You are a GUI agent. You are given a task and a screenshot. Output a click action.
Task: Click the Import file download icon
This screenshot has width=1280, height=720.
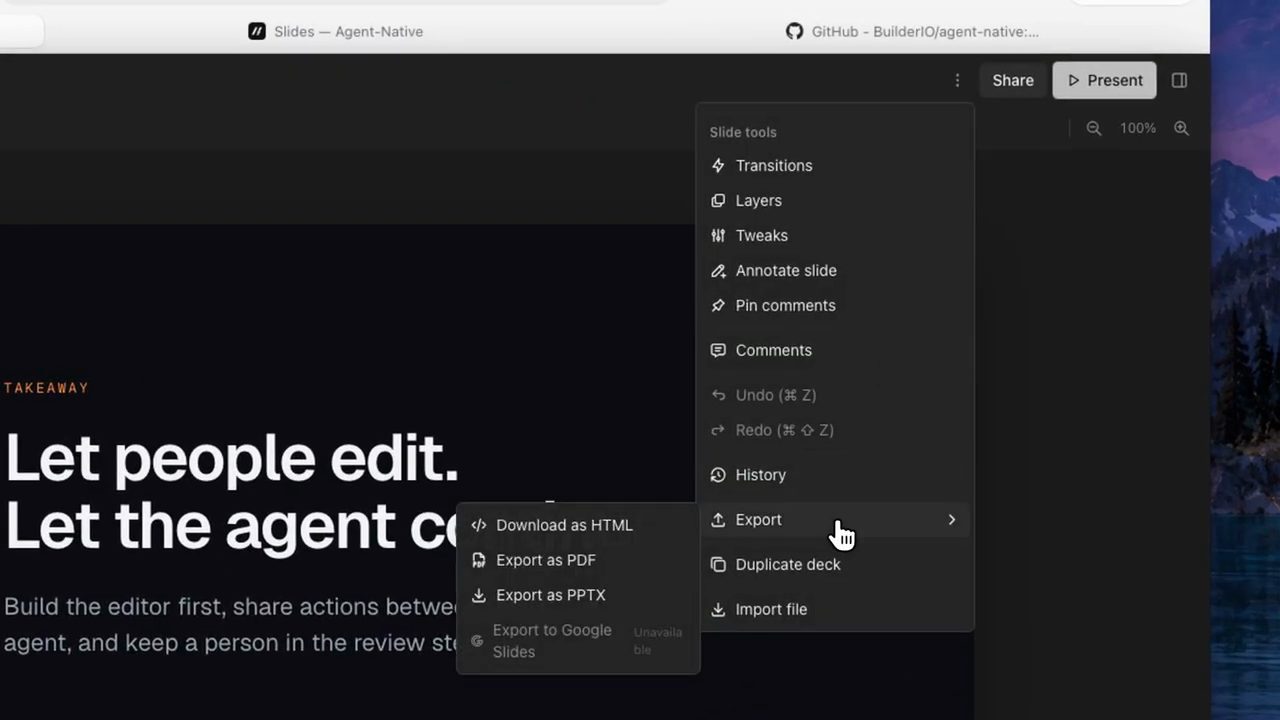coord(718,610)
